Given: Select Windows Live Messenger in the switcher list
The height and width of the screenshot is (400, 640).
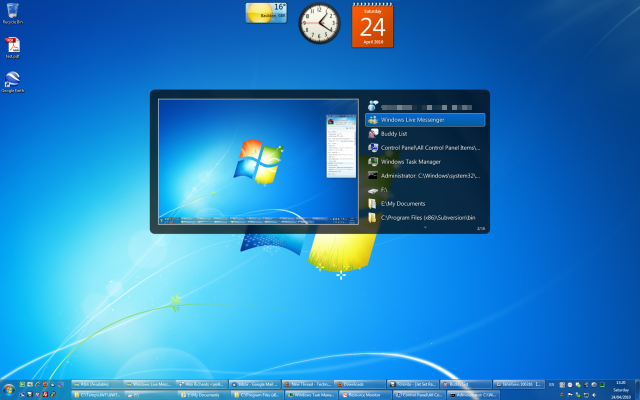Looking at the screenshot, I should (425, 120).
